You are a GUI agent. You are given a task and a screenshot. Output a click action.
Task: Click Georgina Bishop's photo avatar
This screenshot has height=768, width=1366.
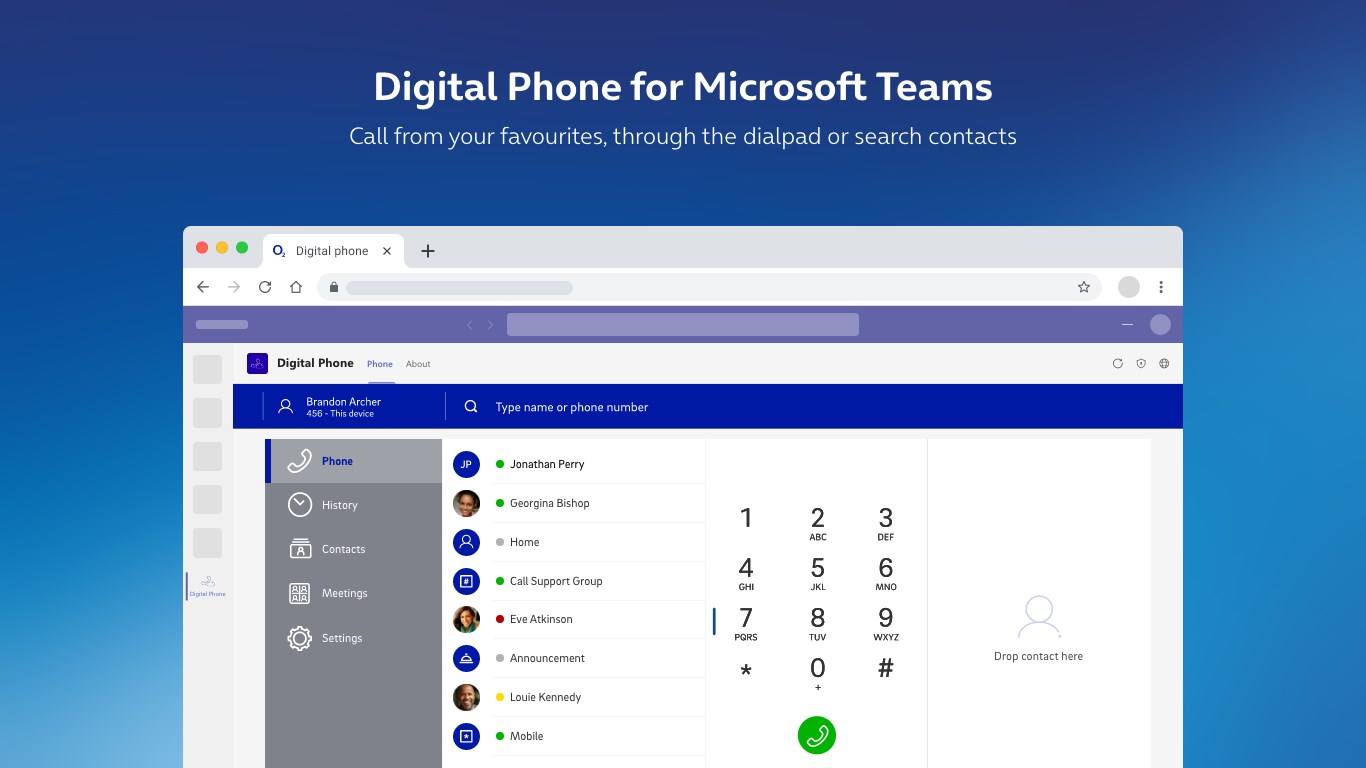coord(466,503)
